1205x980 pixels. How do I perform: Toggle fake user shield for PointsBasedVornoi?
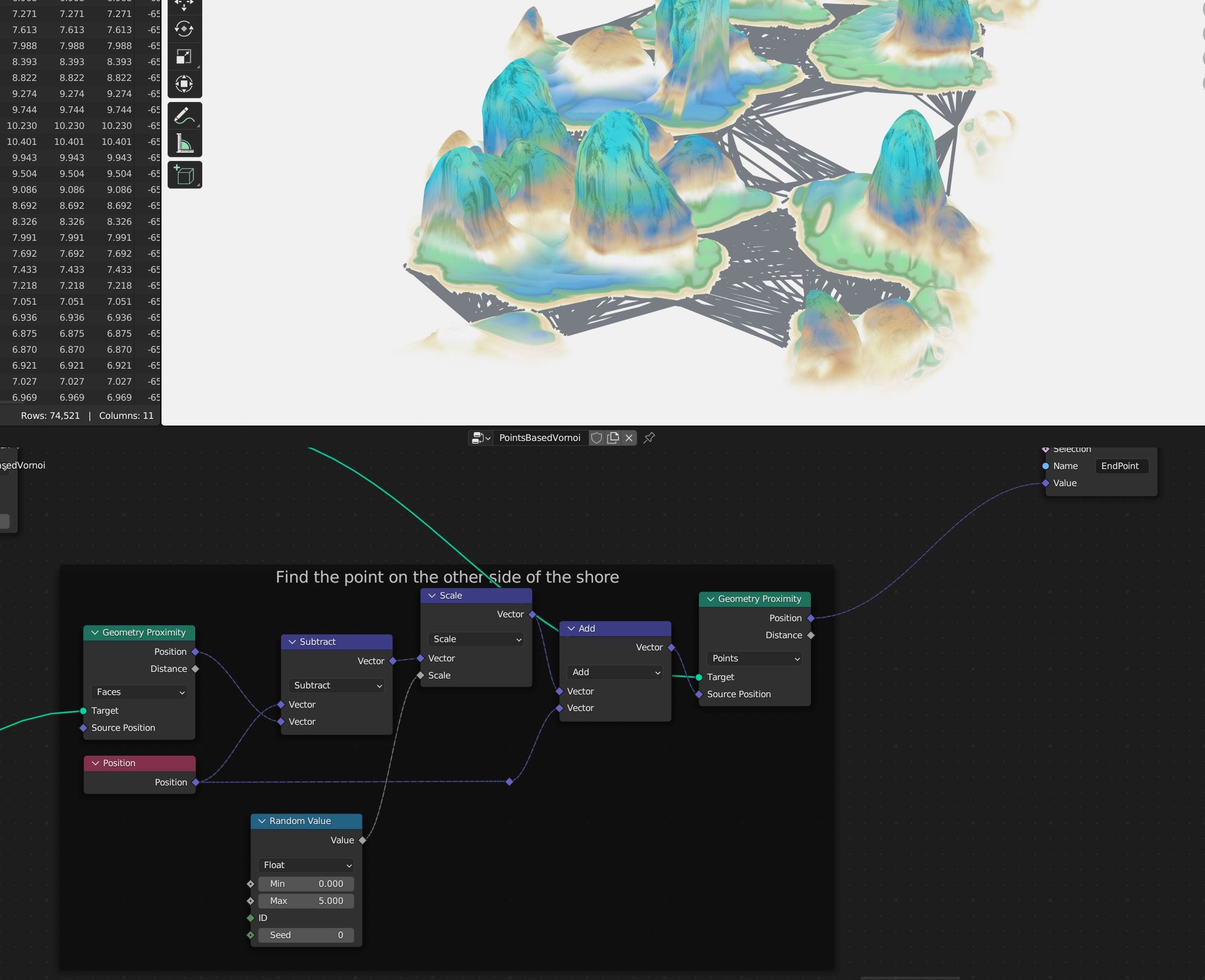coord(596,438)
